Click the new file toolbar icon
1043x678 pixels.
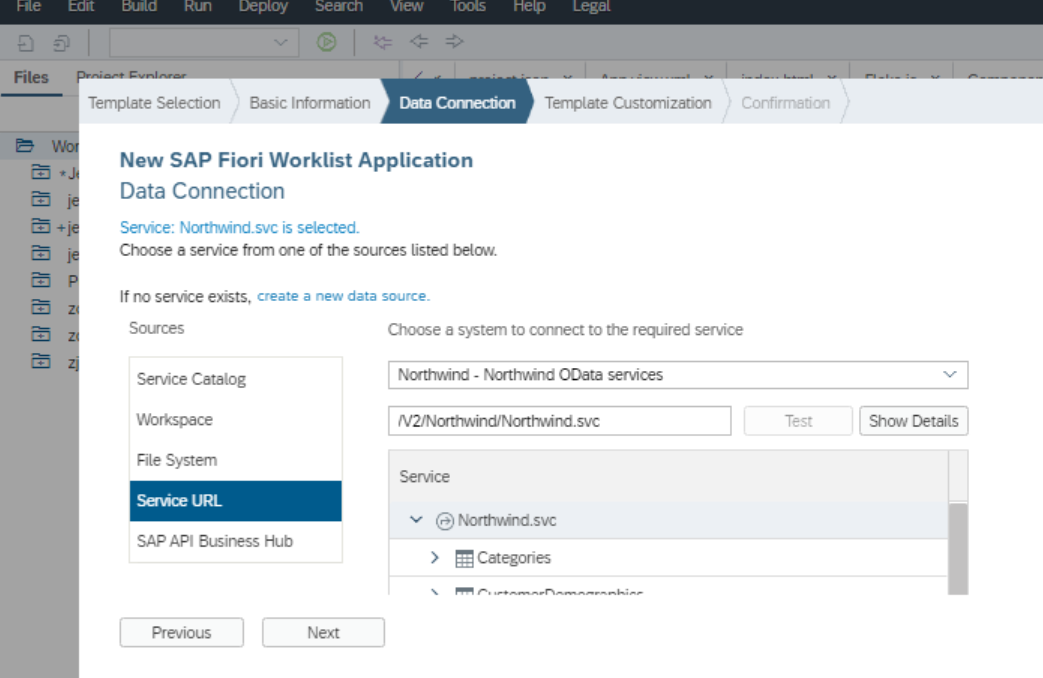click(25, 43)
